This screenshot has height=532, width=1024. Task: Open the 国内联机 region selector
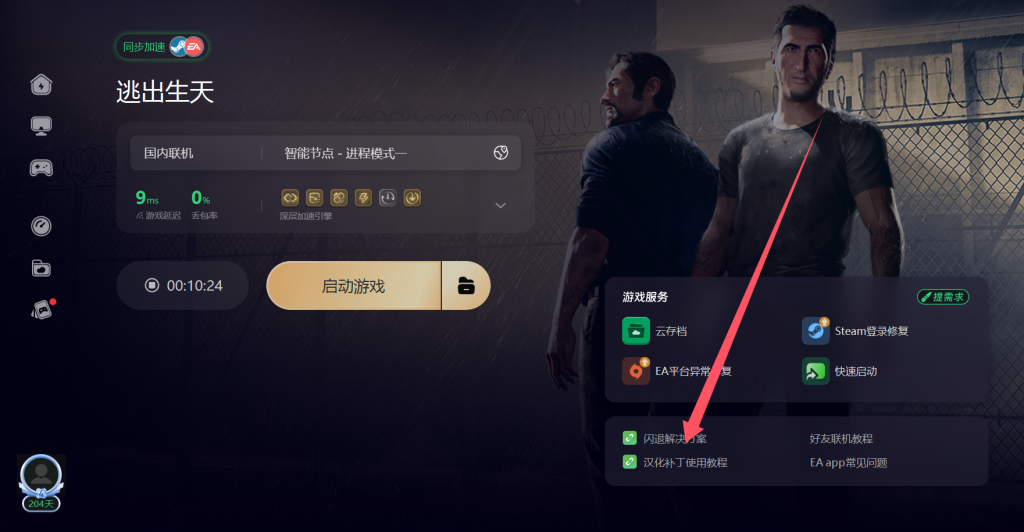pos(168,153)
